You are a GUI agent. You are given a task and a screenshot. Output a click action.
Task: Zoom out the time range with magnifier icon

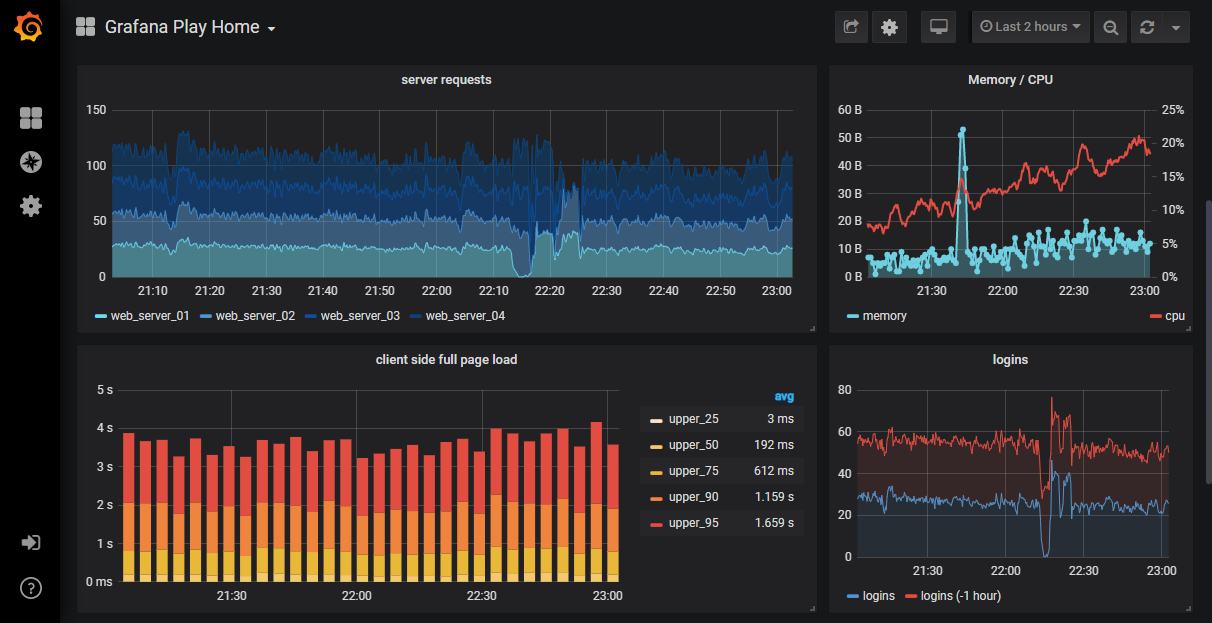1110,27
